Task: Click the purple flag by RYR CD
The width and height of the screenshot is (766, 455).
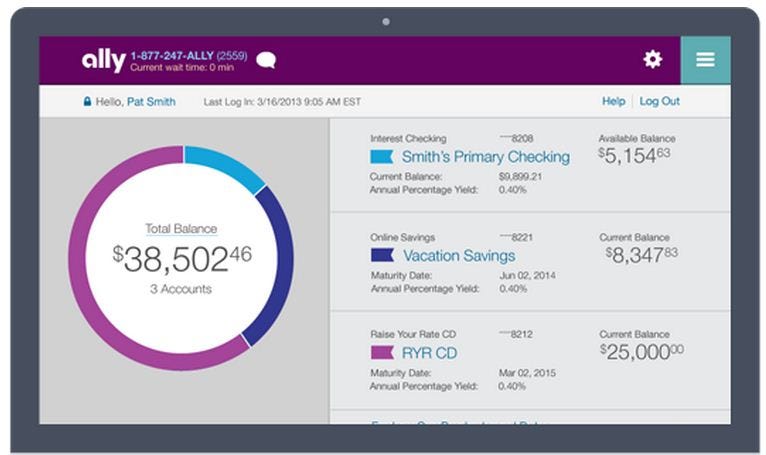Action: pyautogui.click(x=382, y=352)
